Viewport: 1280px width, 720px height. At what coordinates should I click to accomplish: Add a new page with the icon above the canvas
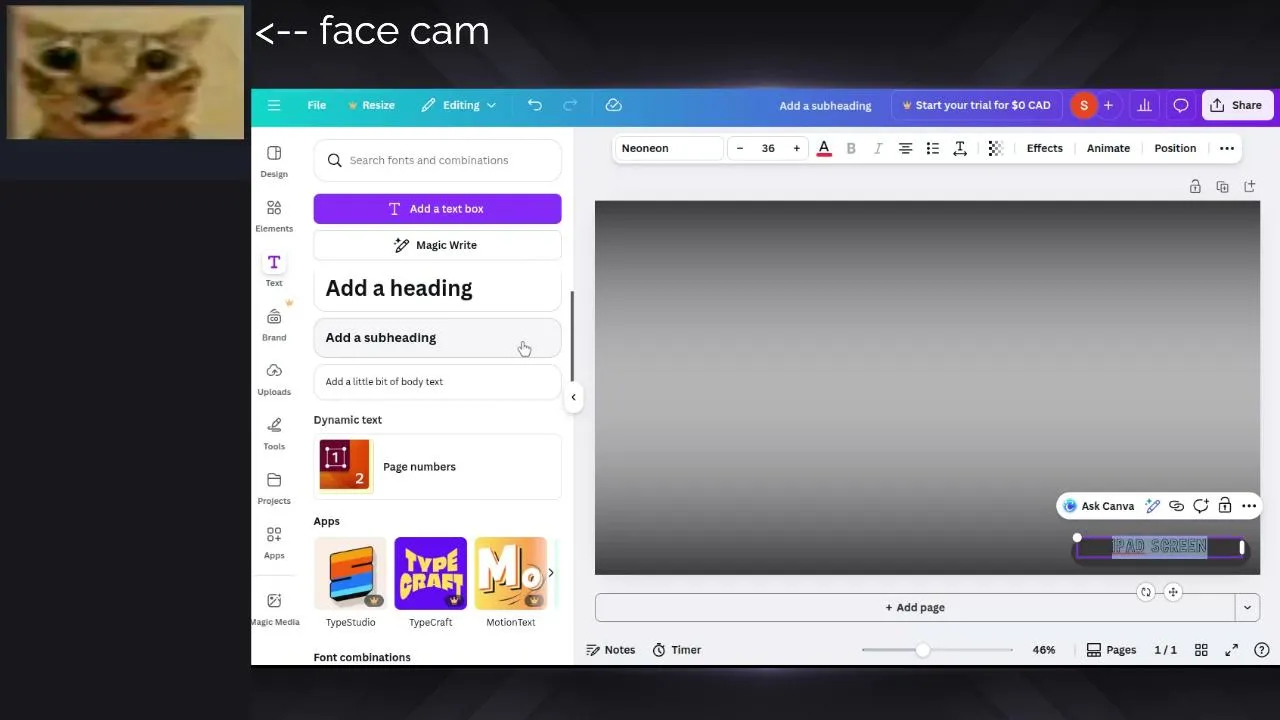1249,186
